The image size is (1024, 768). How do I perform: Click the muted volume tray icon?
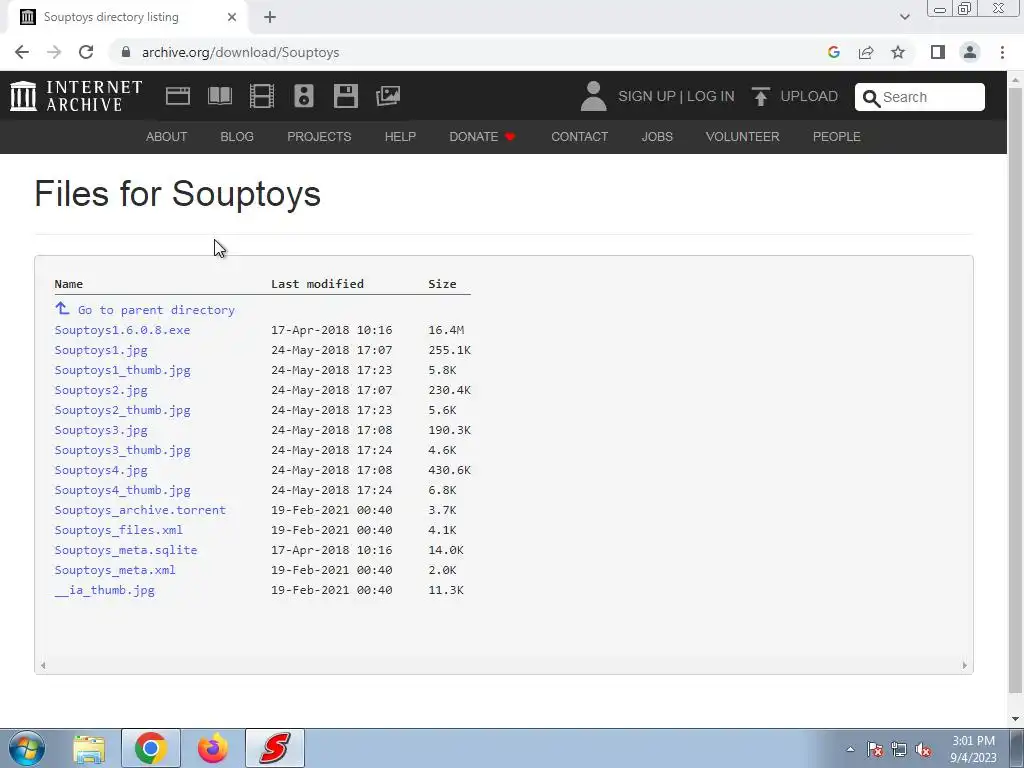tap(923, 750)
